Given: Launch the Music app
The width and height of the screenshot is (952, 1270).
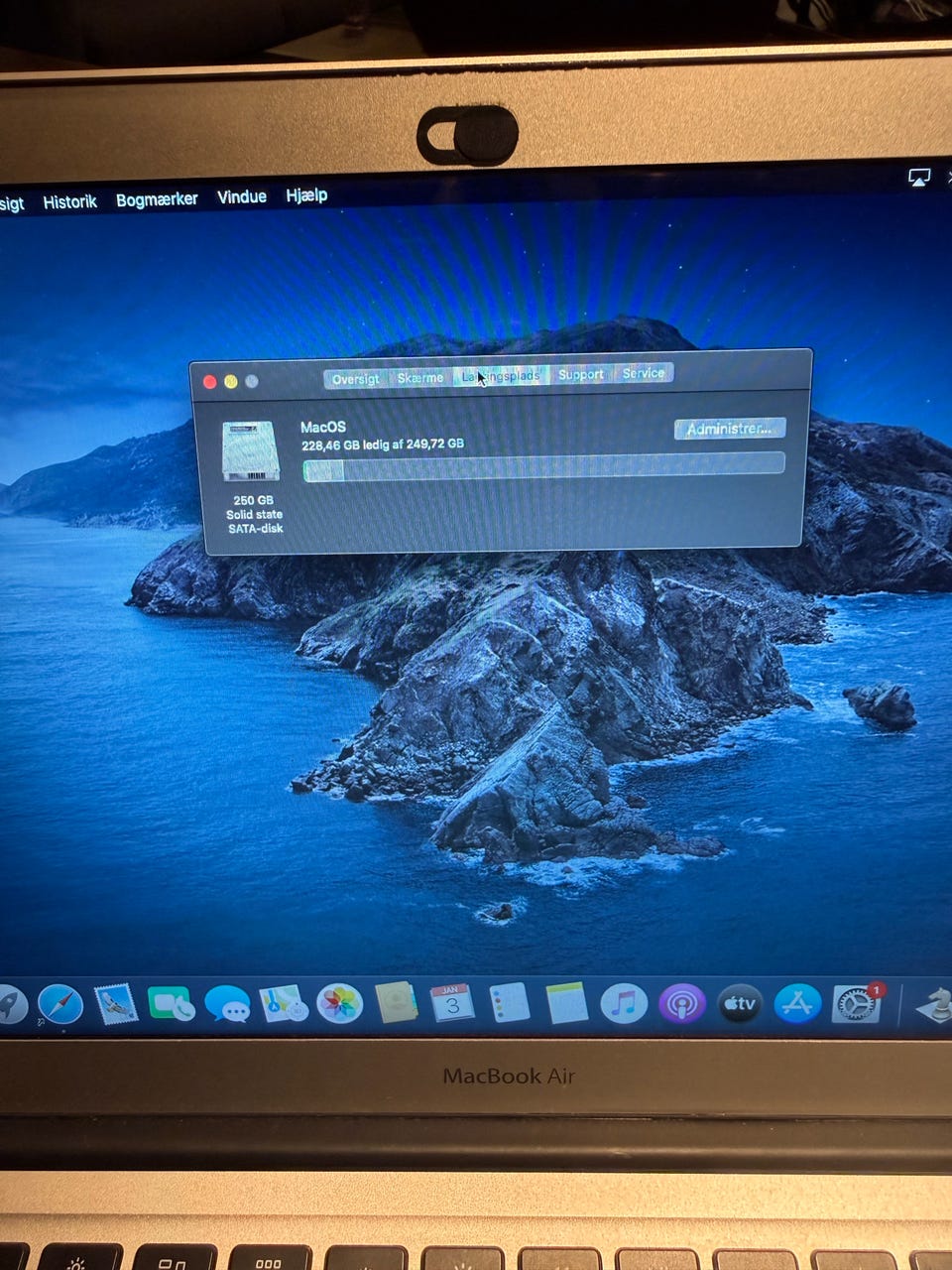Looking at the screenshot, I should tap(624, 1003).
